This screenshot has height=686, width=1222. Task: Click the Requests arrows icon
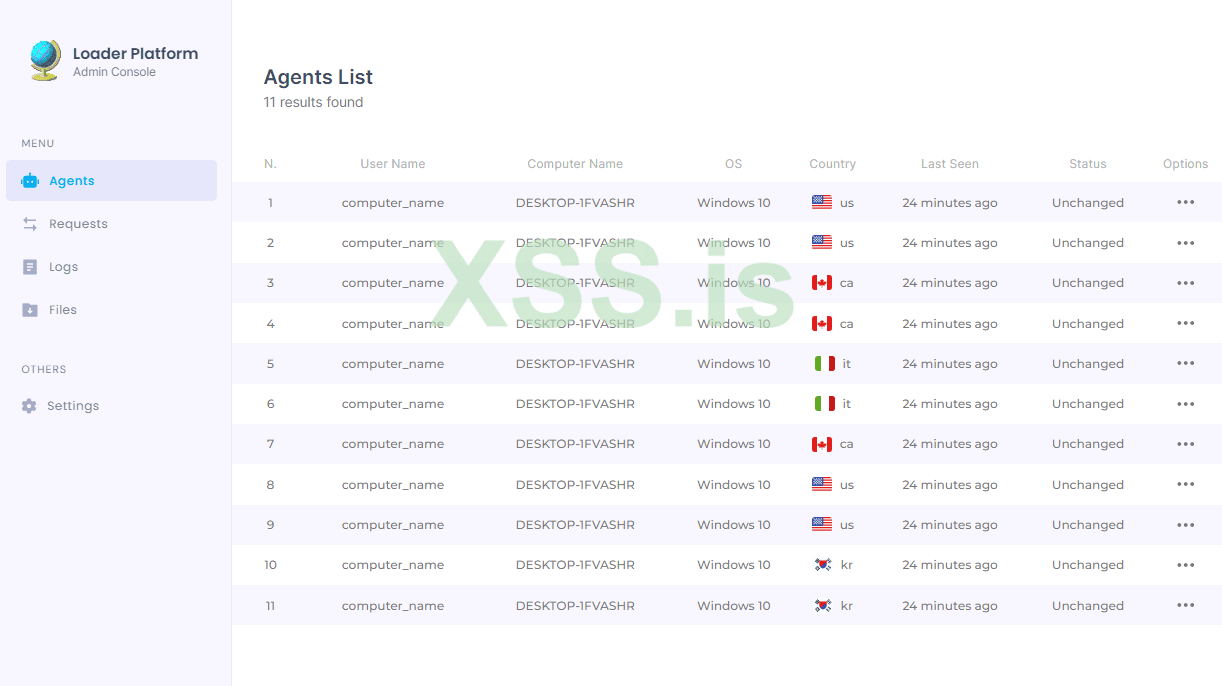click(30, 224)
